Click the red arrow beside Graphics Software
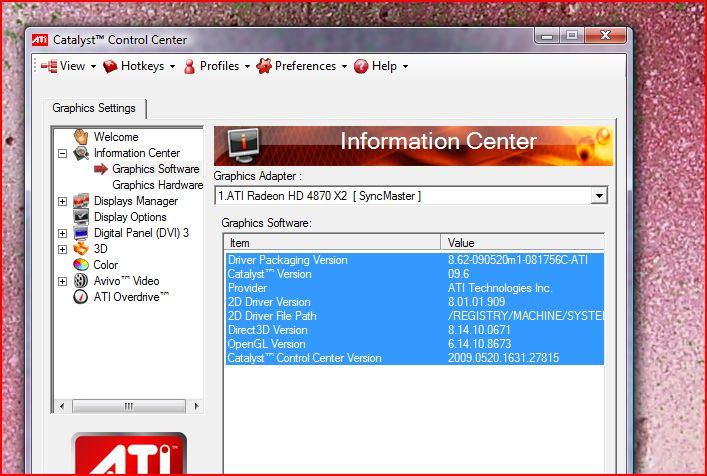 [101, 169]
